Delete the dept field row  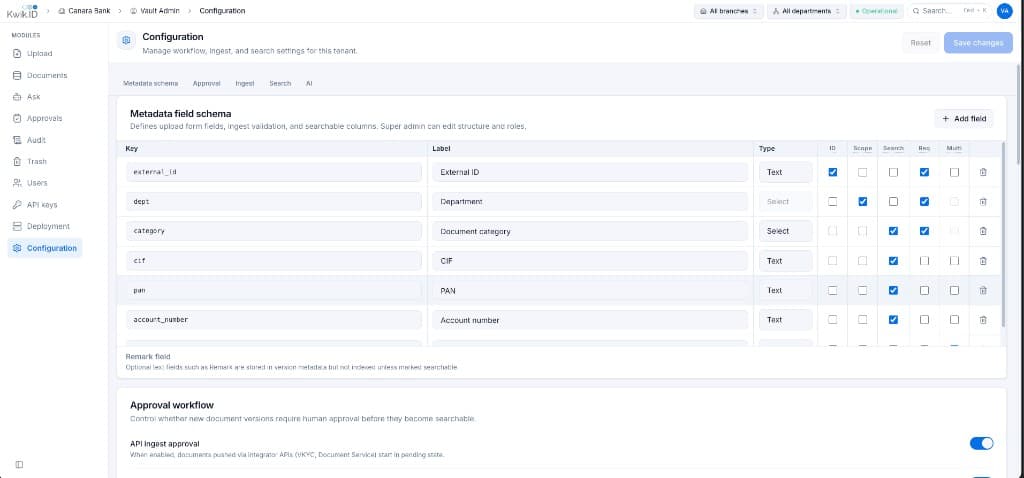pyautogui.click(x=983, y=202)
